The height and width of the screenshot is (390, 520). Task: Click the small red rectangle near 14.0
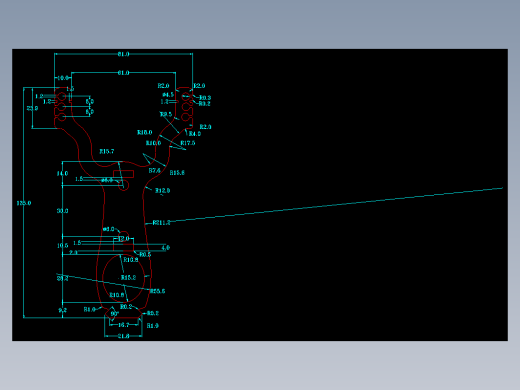pyautogui.click(x=123, y=174)
